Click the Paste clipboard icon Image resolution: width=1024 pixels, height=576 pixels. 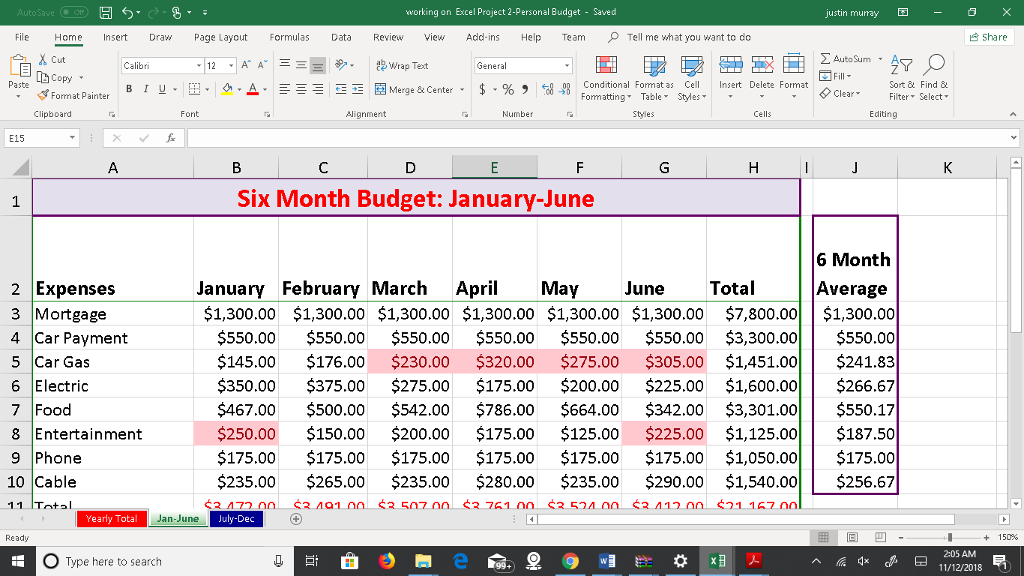point(19,66)
